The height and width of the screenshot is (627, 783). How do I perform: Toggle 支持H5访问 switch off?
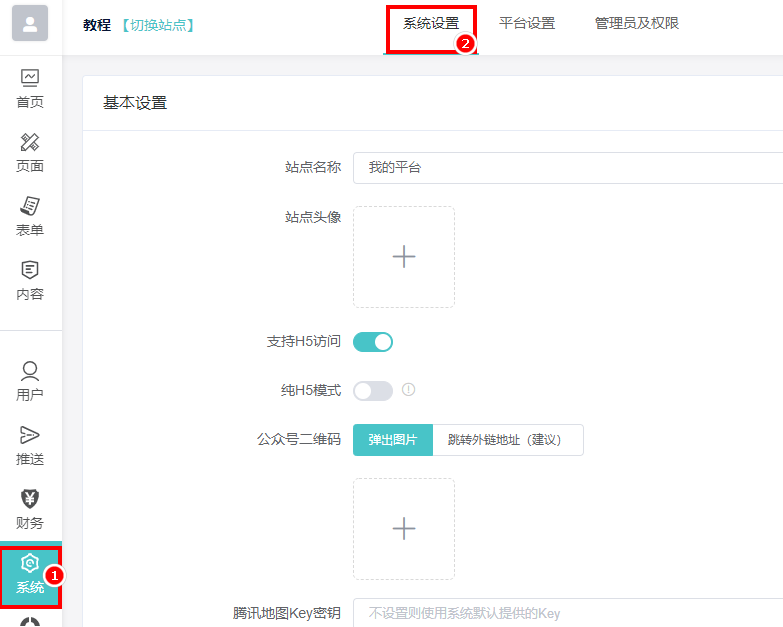[373, 342]
